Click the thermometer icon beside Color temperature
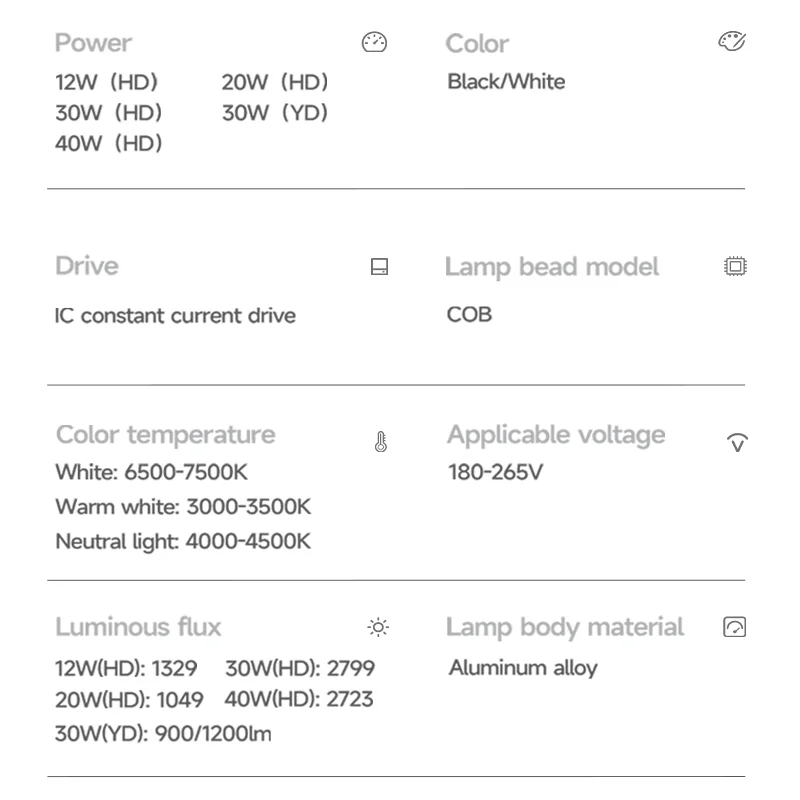This screenshot has height=800, width=800. point(381,442)
